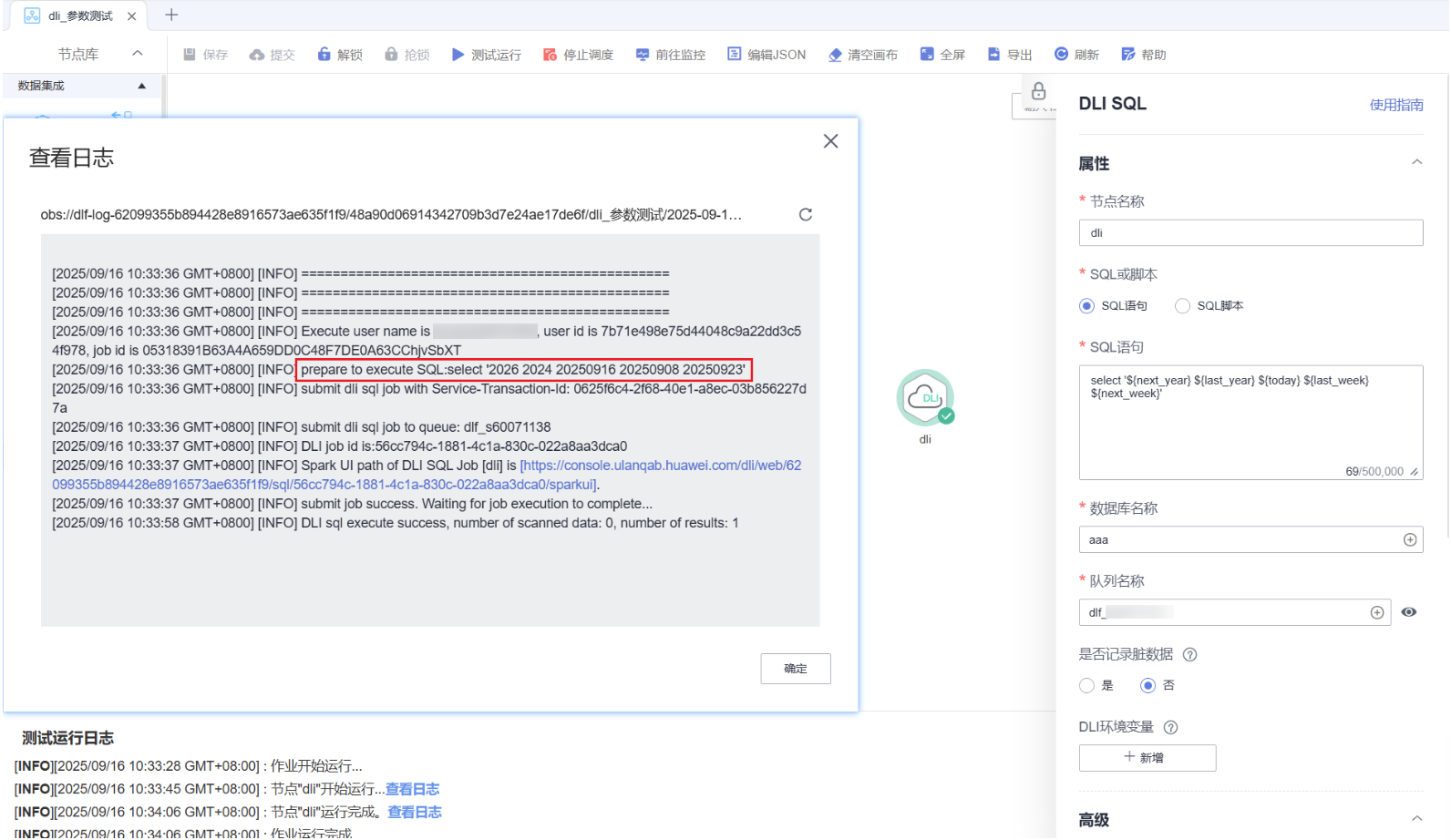Screen dimensions: 1451x840
Task: Click the 'submit job success' log line
Action: pos(352,505)
